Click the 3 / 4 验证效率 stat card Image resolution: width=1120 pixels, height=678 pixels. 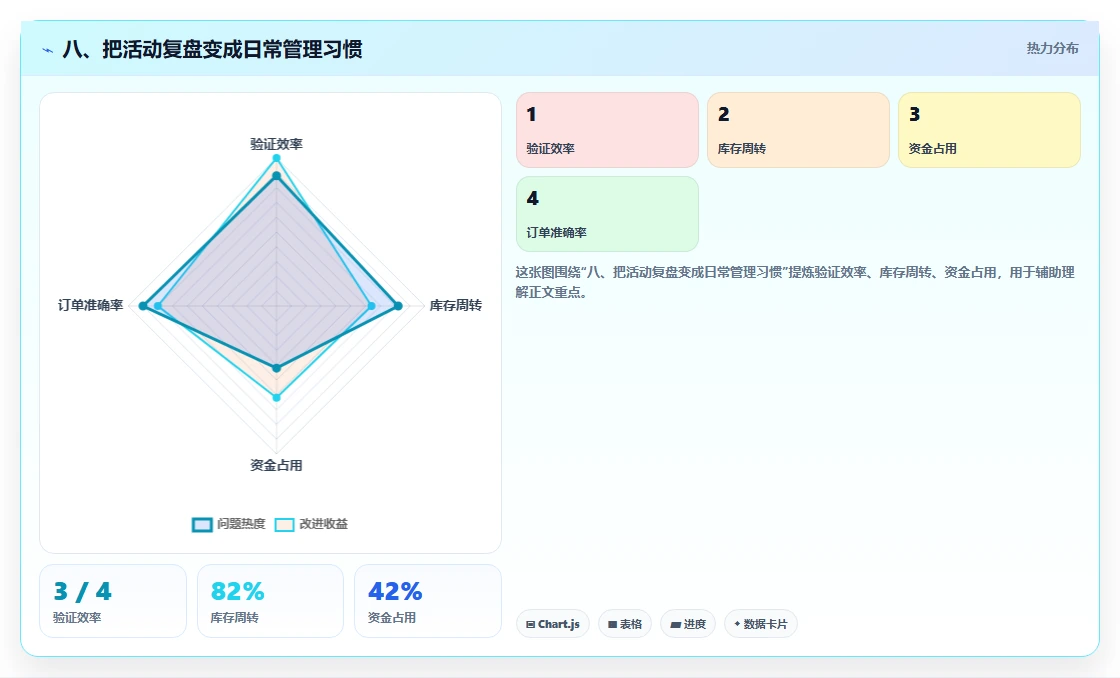click(x=113, y=601)
